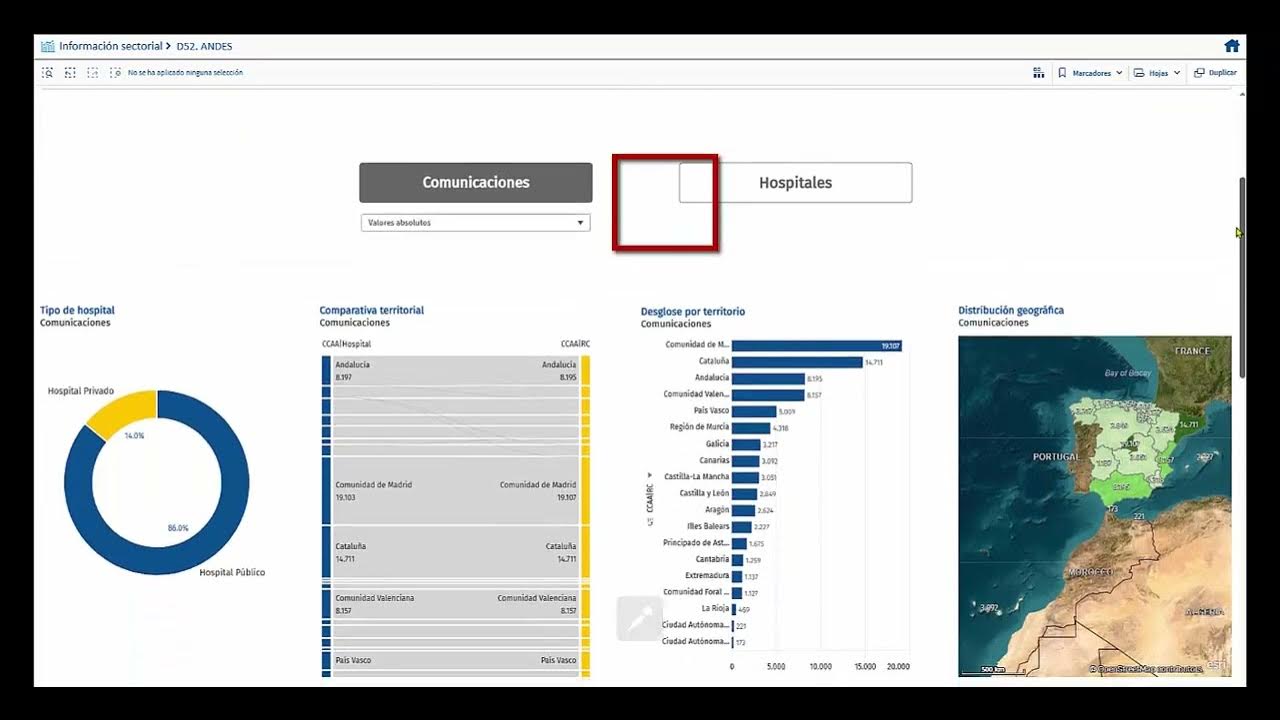Open the Marcadores bookmarks dropdown
This screenshot has width=1280, height=720.
(x=1090, y=73)
